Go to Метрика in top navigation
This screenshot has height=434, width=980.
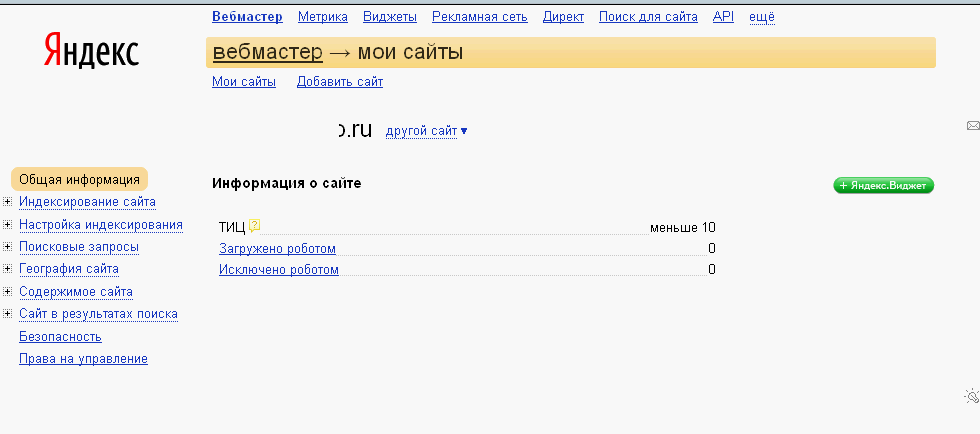[x=322, y=17]
